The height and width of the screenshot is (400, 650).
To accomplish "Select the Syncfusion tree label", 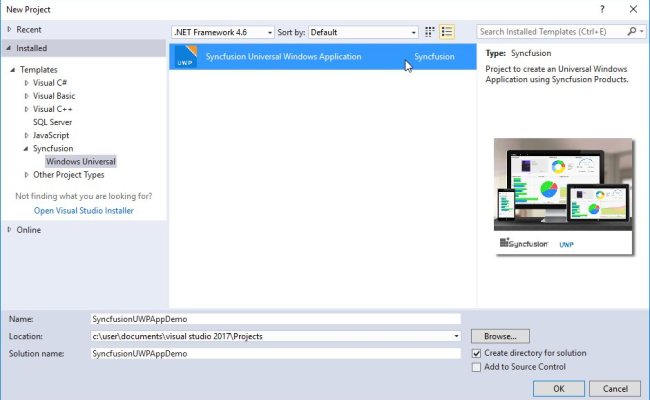I will coord(53,148).
